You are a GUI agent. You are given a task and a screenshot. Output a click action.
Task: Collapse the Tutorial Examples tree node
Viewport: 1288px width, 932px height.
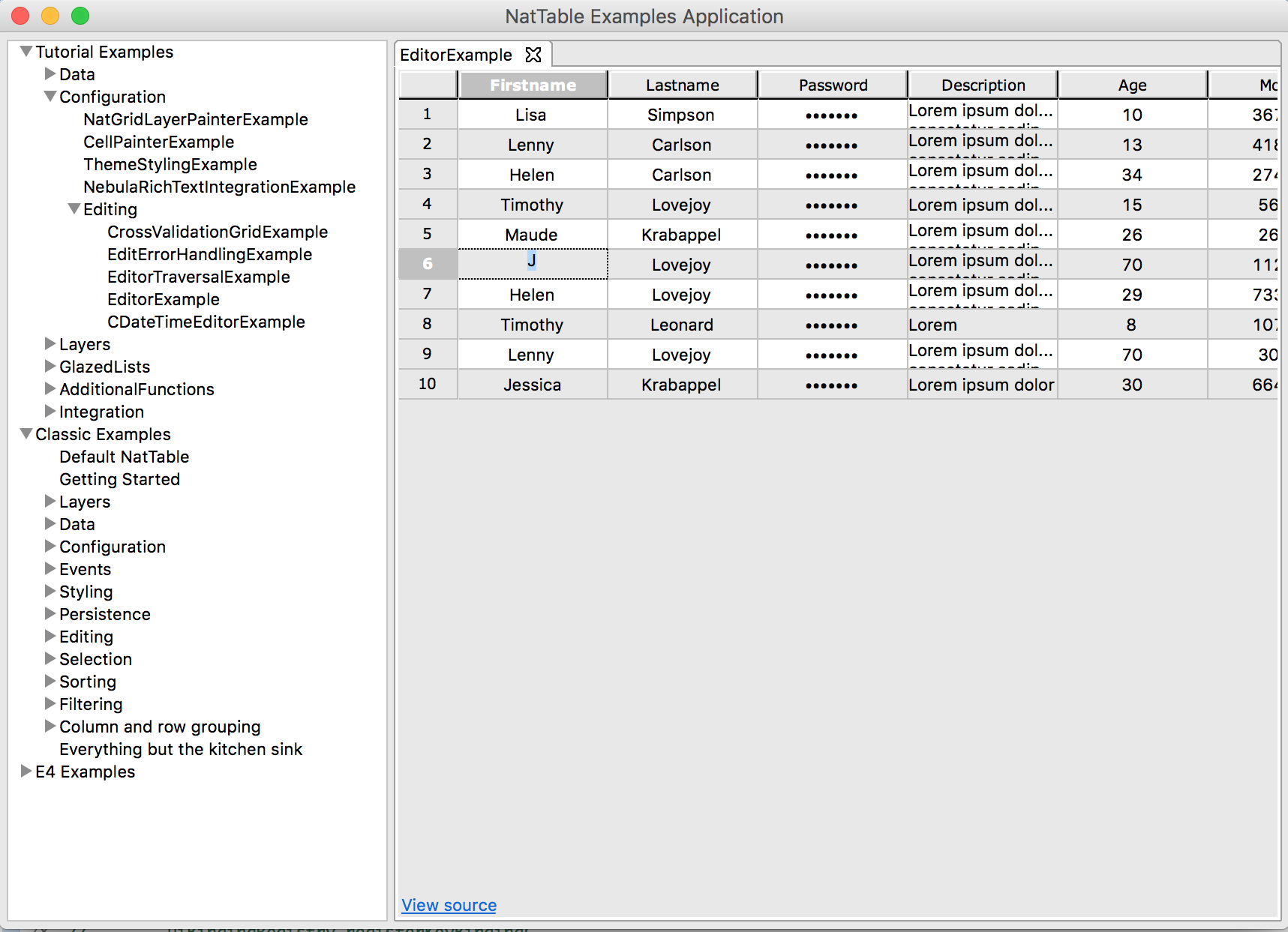(x=26, y=51)
